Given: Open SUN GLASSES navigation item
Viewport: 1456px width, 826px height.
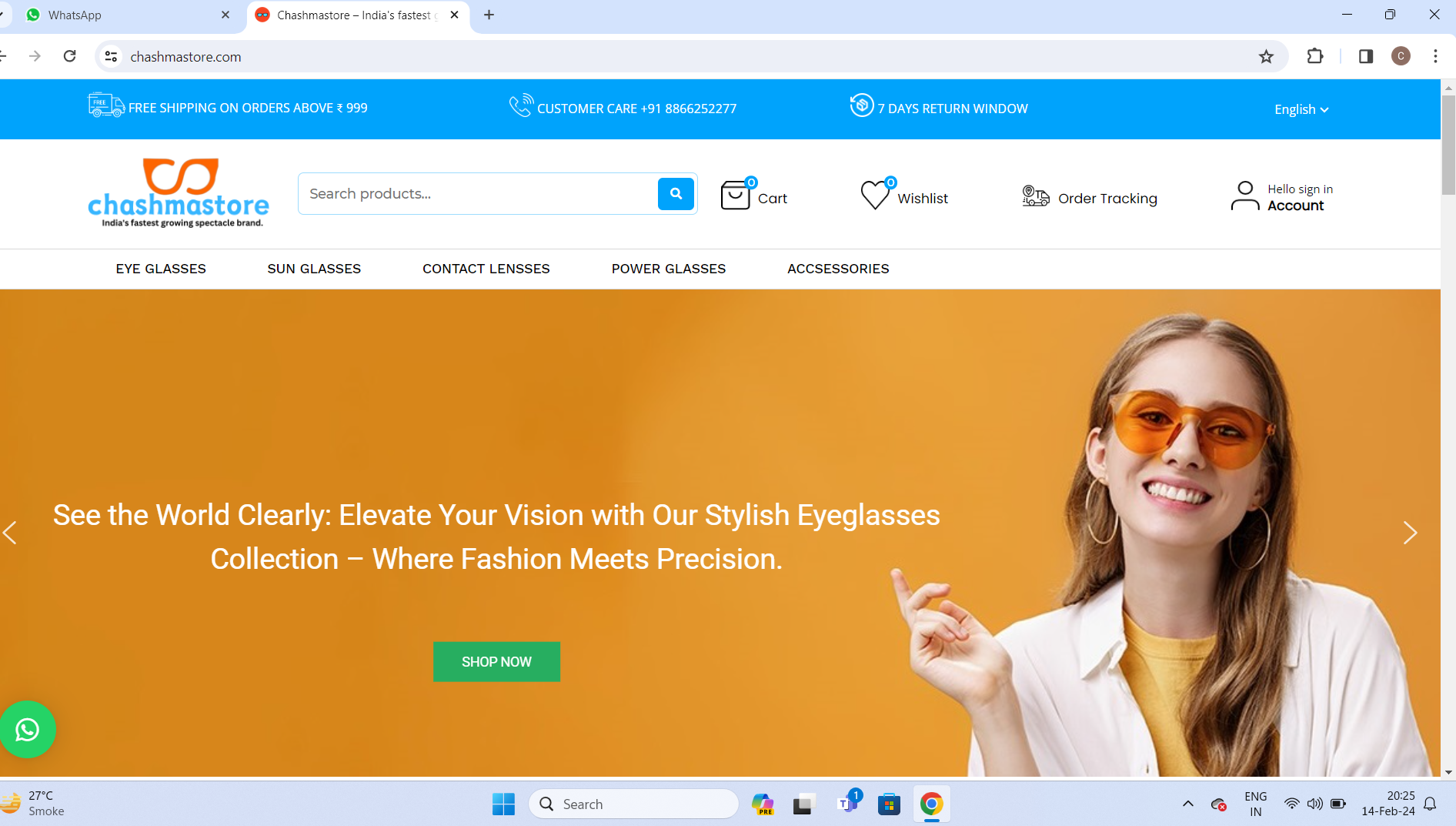Looking at the screenshot, I should (x=314, y=269).
